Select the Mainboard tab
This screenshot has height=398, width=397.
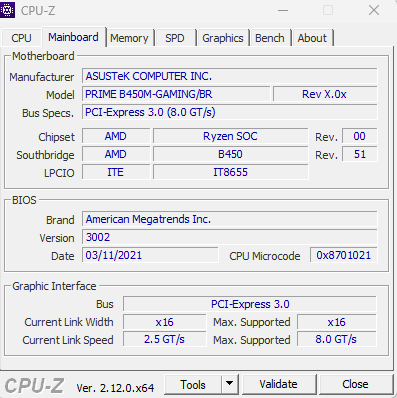click(x=73, y=37)
